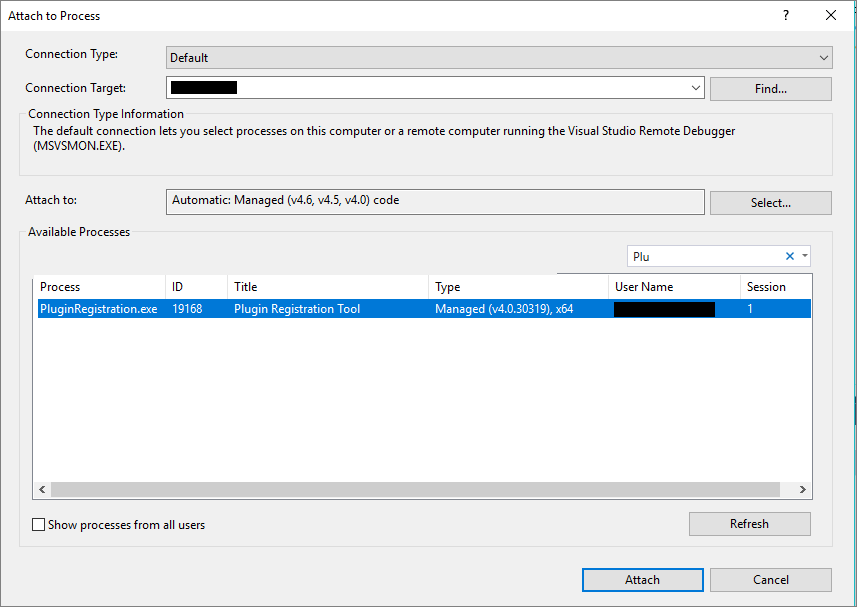
Task: Click the horizontal scrollbar below the process list
Action: click(x=420, y=489)
